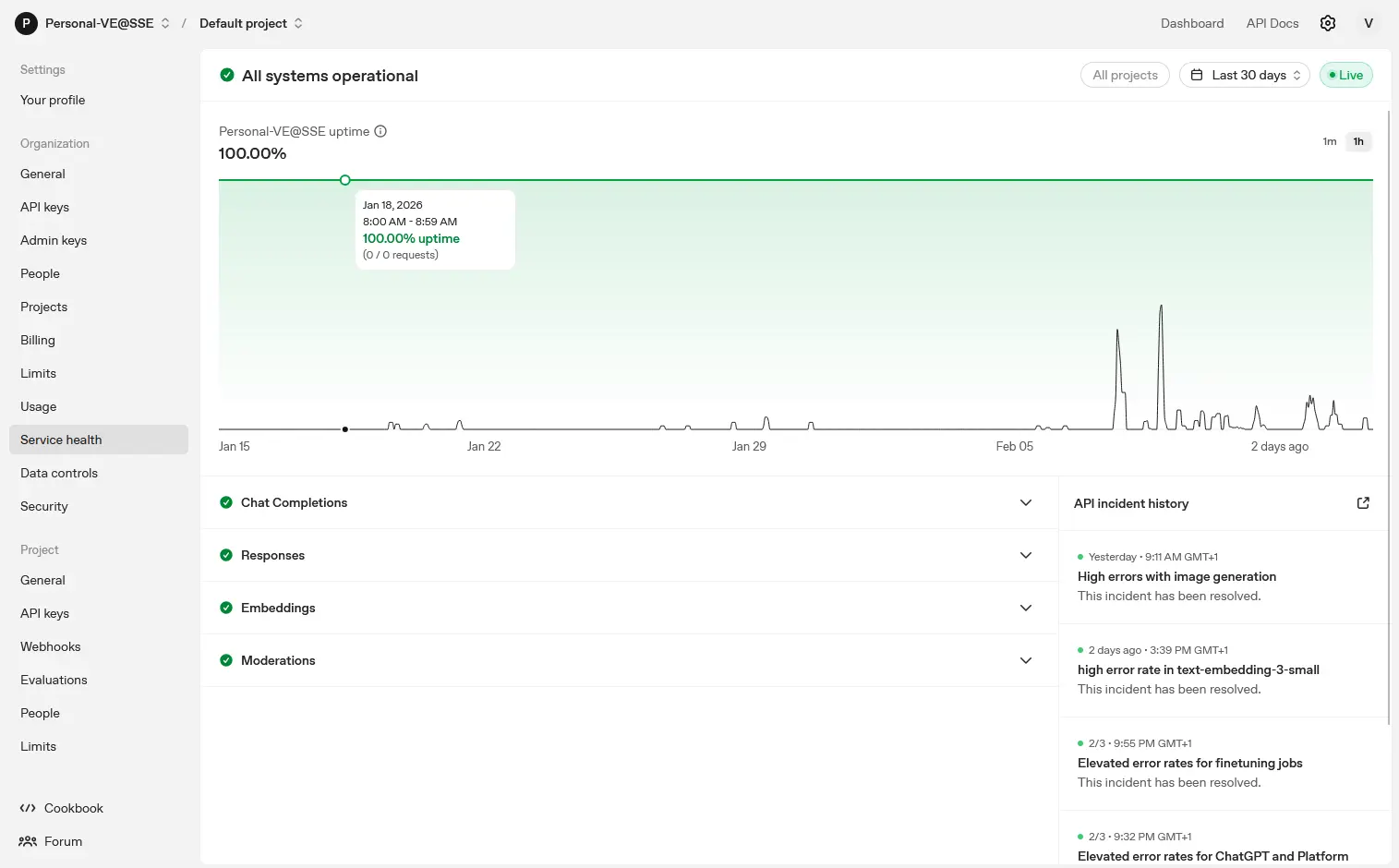Open API incident history external link icon
The width and height of the screenshot is (1399, 868).
(x=1363, y=503)
